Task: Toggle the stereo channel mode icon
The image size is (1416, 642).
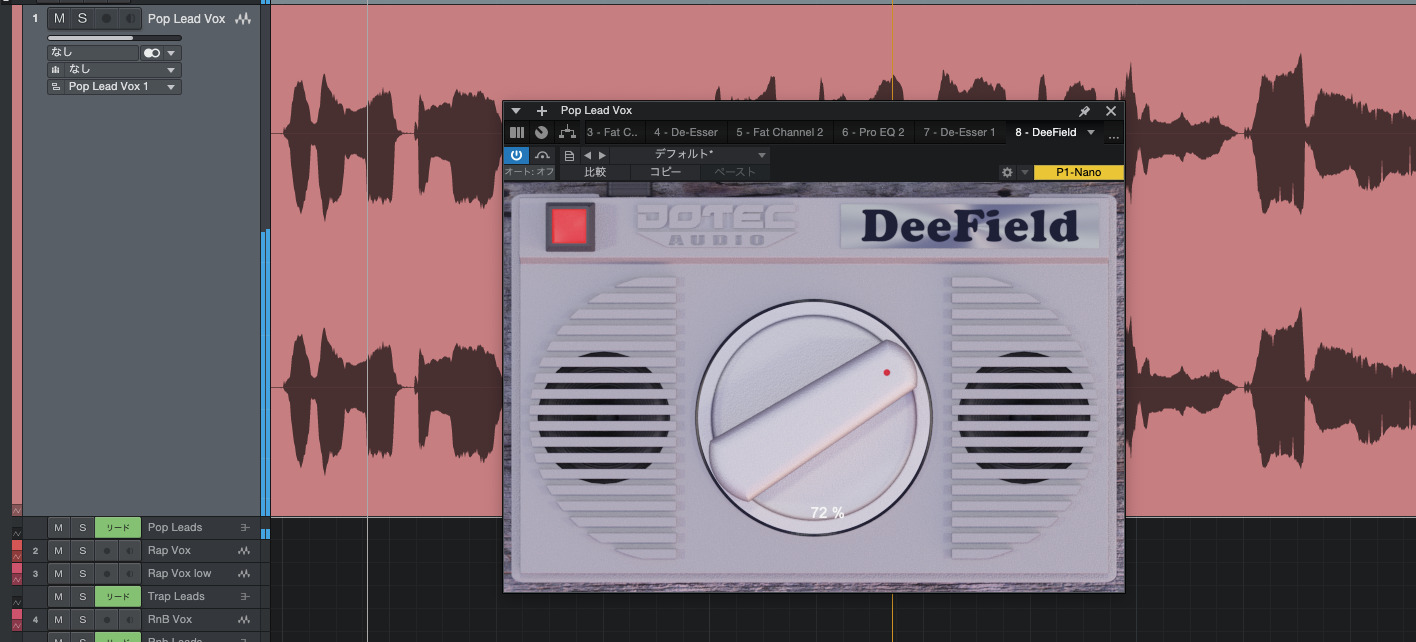Action: (152, 53)
